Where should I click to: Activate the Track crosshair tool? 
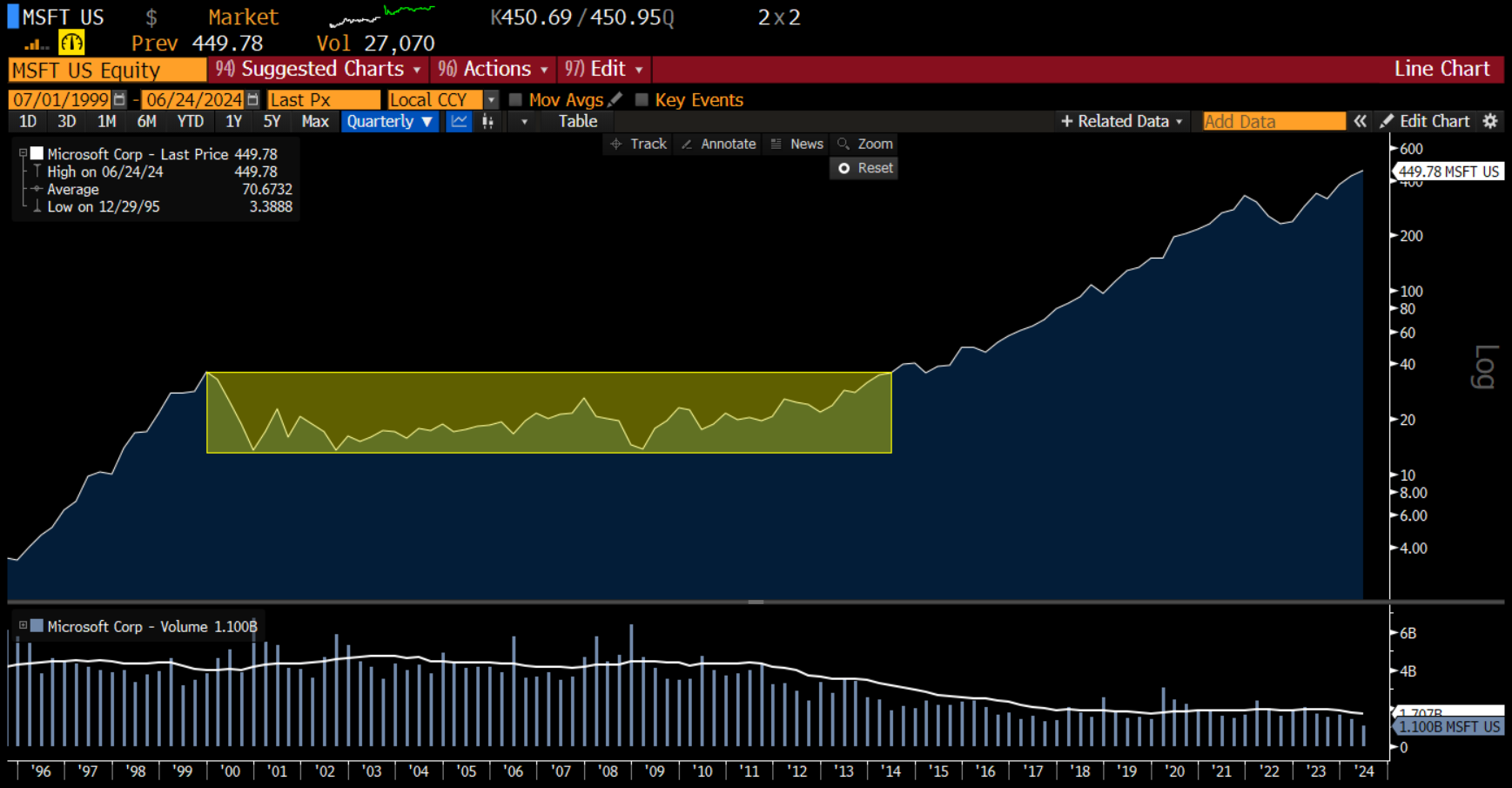(x=639, y=144)
